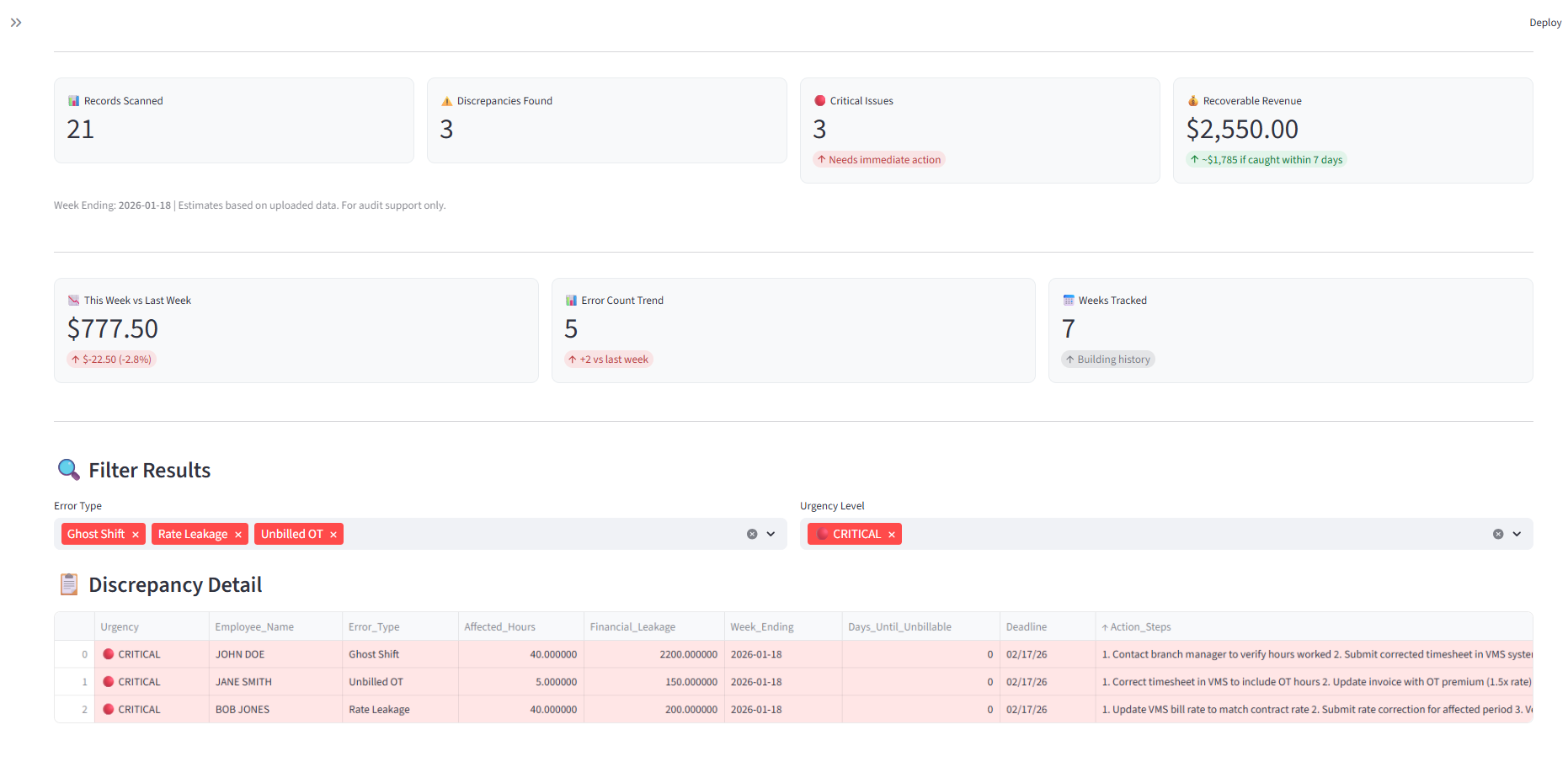This screenshot has height=762, width=1568.
Task: Click the magnifying glass Filter Results icon
Action: pyautogui.click(x=68, y=470)
